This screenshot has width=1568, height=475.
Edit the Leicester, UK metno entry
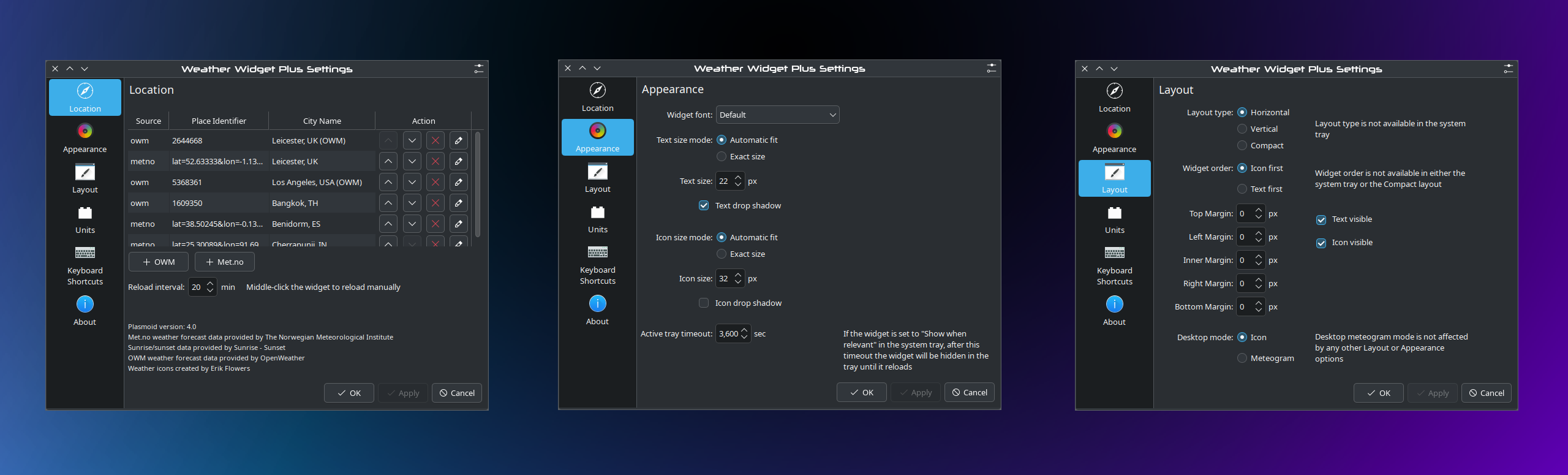[459, 162]
